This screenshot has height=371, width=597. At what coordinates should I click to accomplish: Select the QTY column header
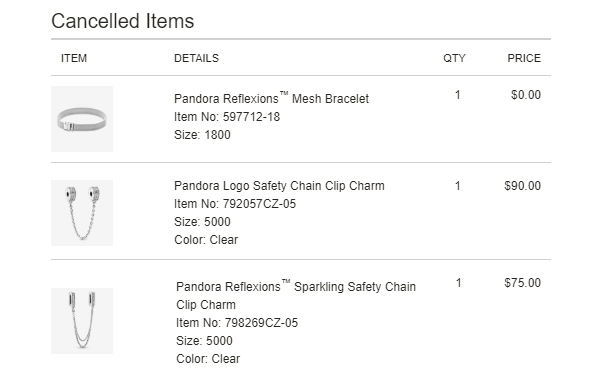[x=454, y=58]
